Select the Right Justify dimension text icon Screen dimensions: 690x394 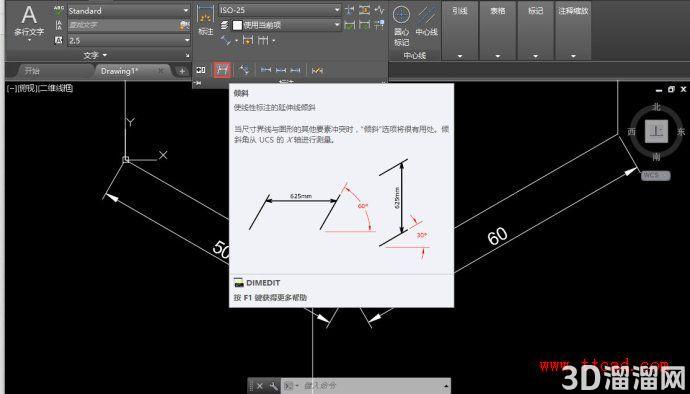point(295,70)
